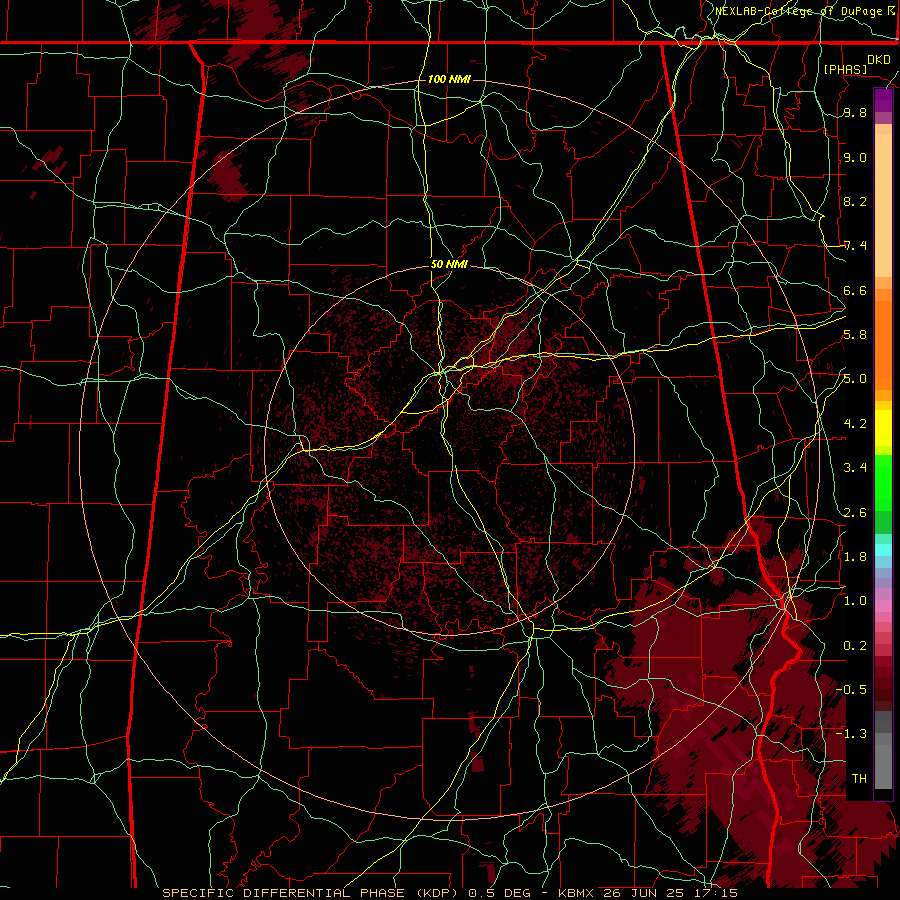Click the orange segment of the color scale
The image size is (900, 900).
883,345
